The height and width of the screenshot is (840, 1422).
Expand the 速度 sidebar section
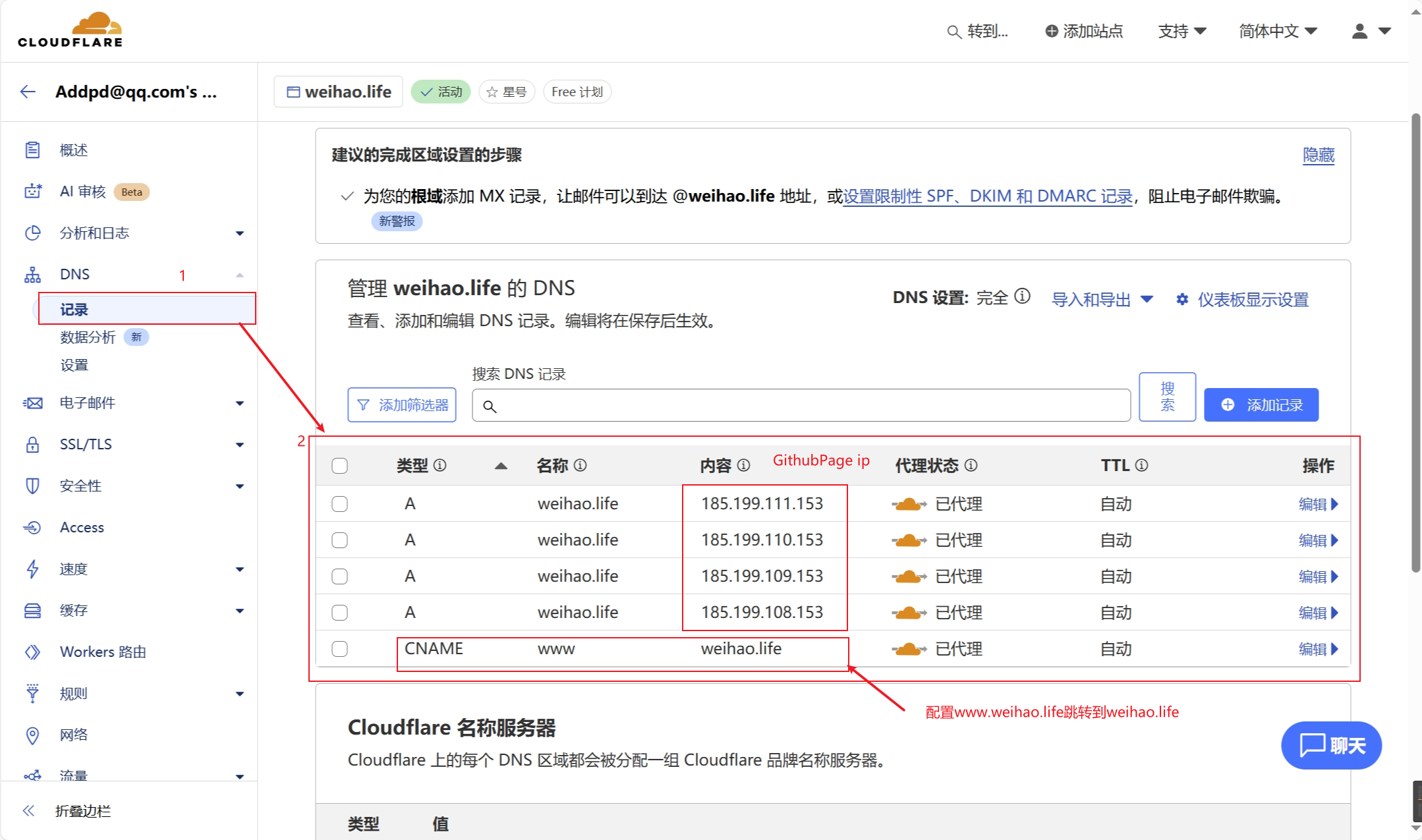coord(240,569)
